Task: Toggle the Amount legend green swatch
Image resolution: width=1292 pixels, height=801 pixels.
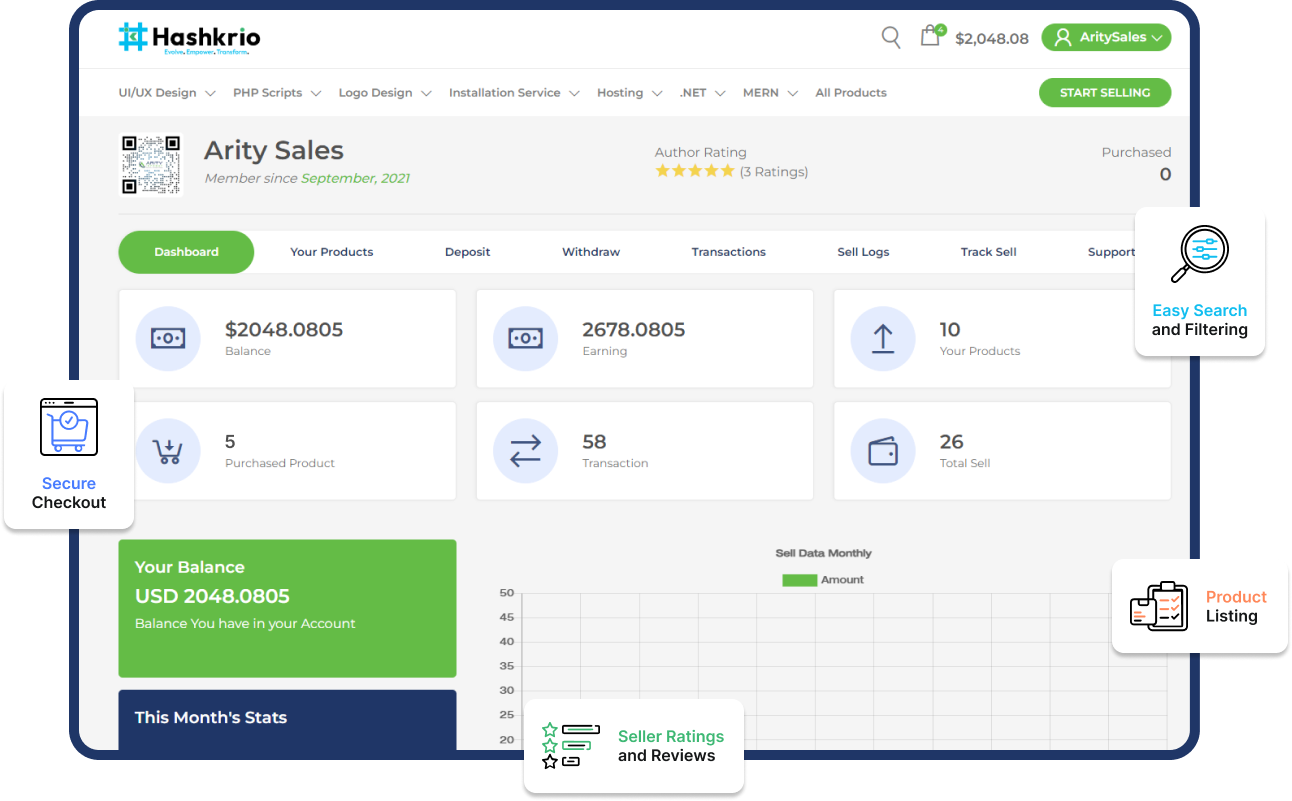Action: pos(799,580)
